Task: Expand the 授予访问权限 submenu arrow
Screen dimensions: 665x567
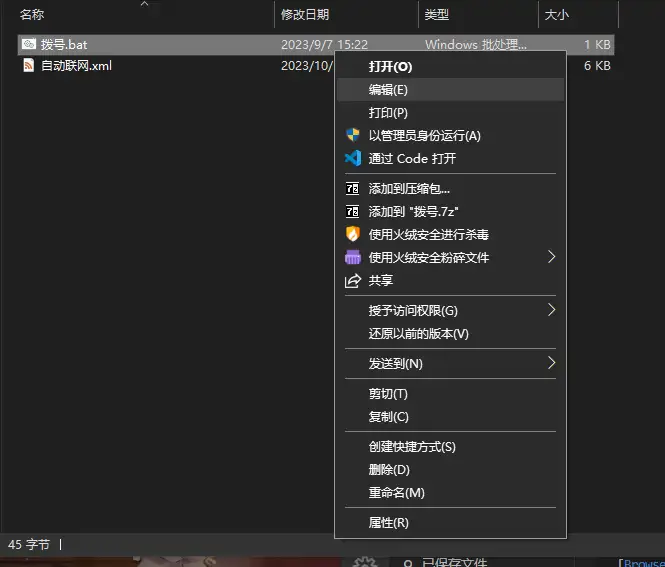Action: pyautogui.click(x=551, y=310)
